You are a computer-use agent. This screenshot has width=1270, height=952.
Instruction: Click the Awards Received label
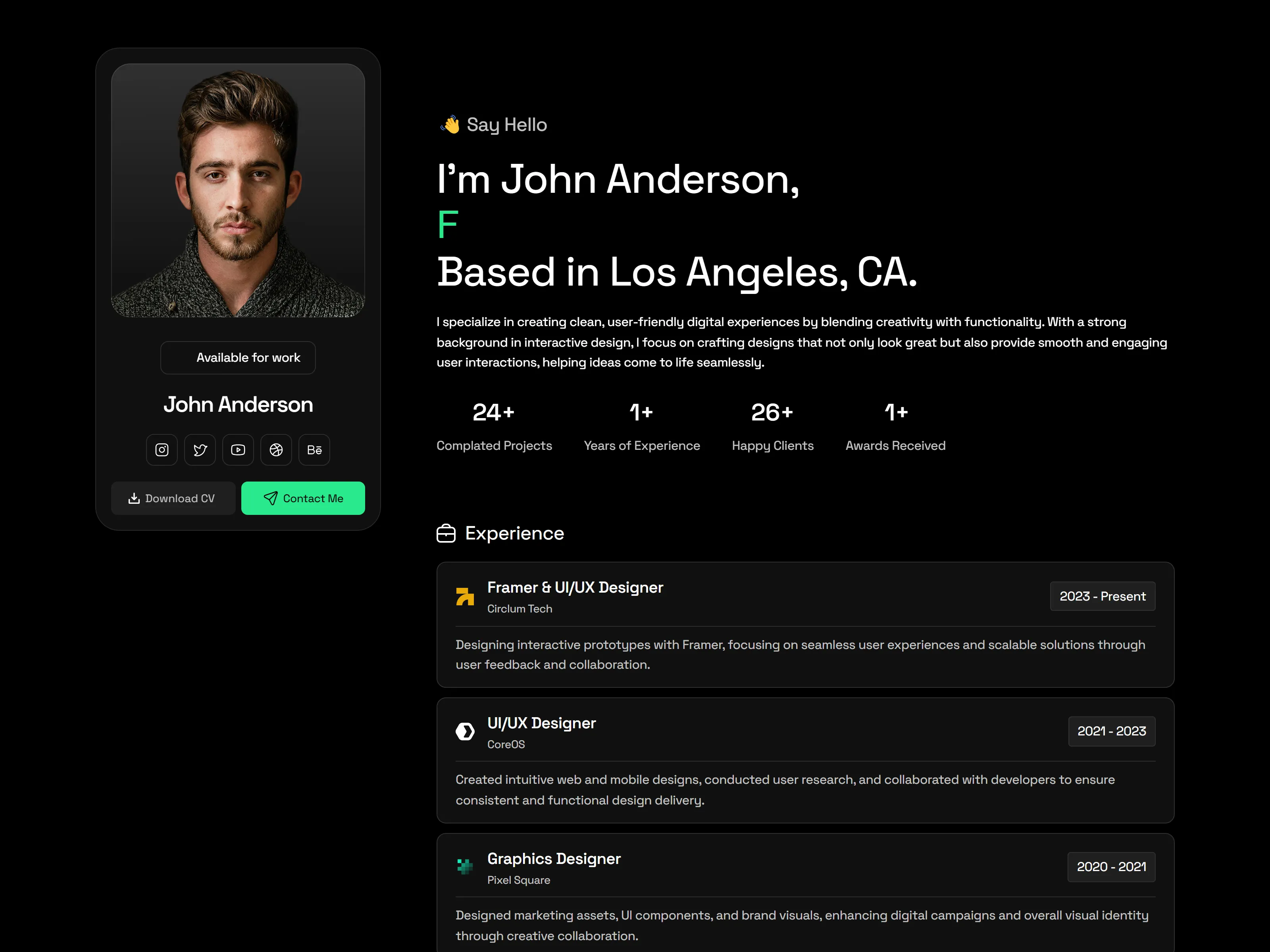coord(895,446)
